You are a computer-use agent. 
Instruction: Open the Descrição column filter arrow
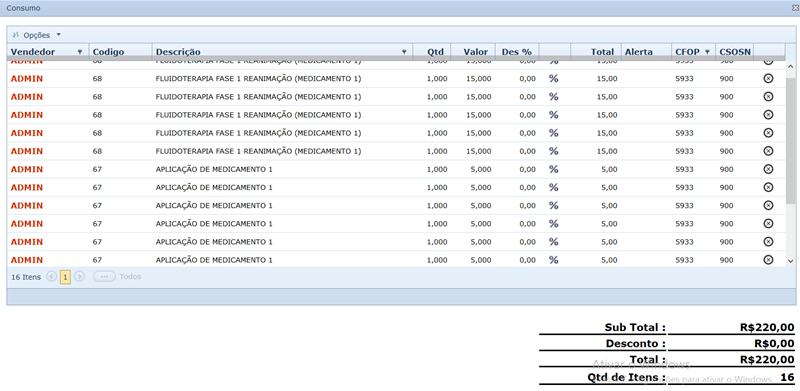point(404,52)
